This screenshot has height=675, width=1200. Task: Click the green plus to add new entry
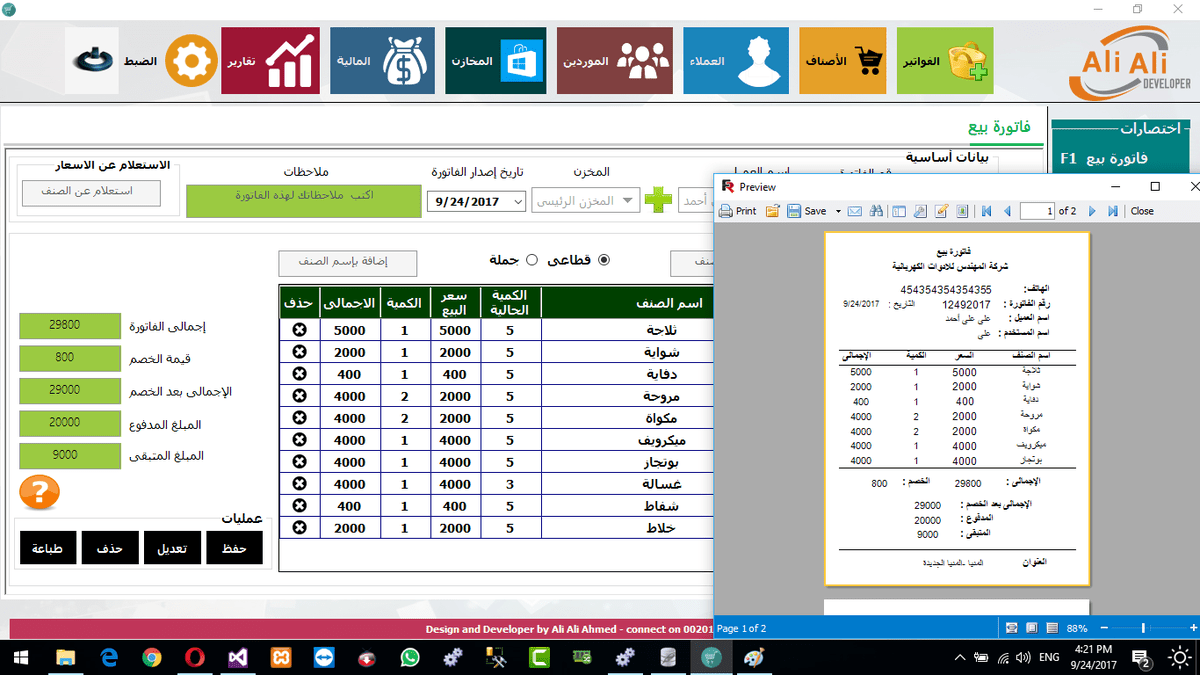(x=659, y=199)
